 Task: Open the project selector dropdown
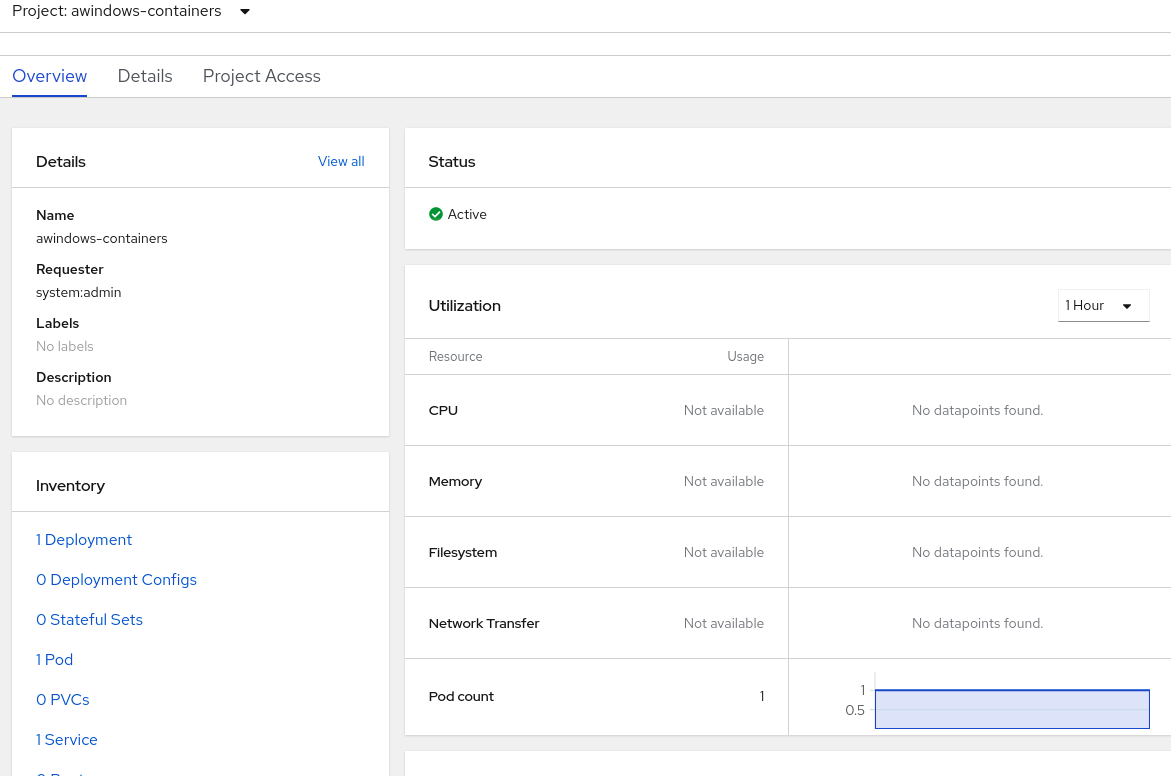click(131, 11)
